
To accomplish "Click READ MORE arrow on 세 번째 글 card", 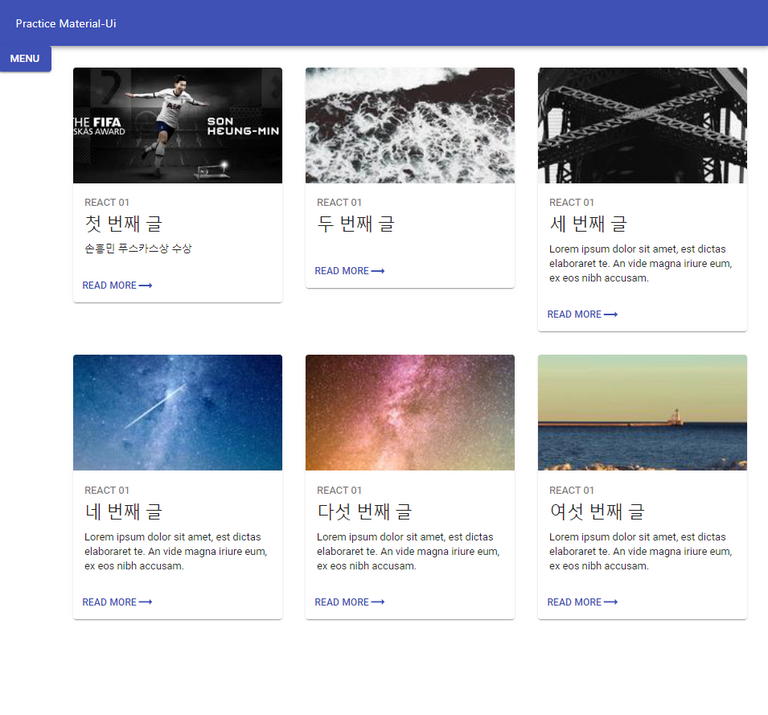I will coord(582,314).
